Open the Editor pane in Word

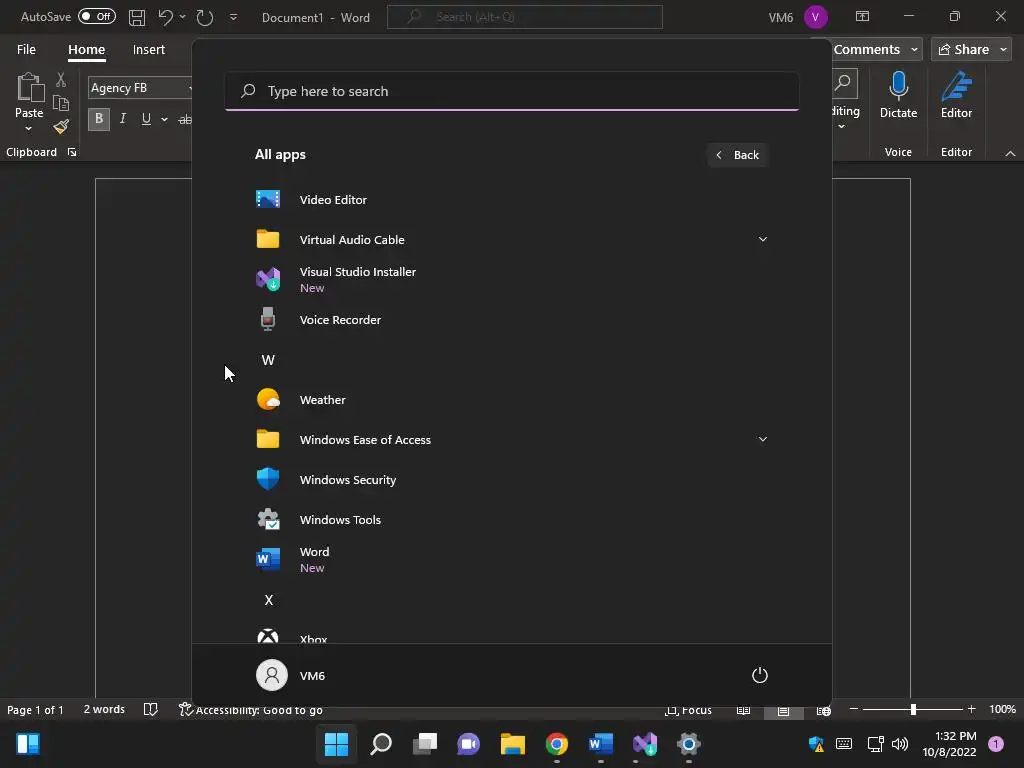956,95
